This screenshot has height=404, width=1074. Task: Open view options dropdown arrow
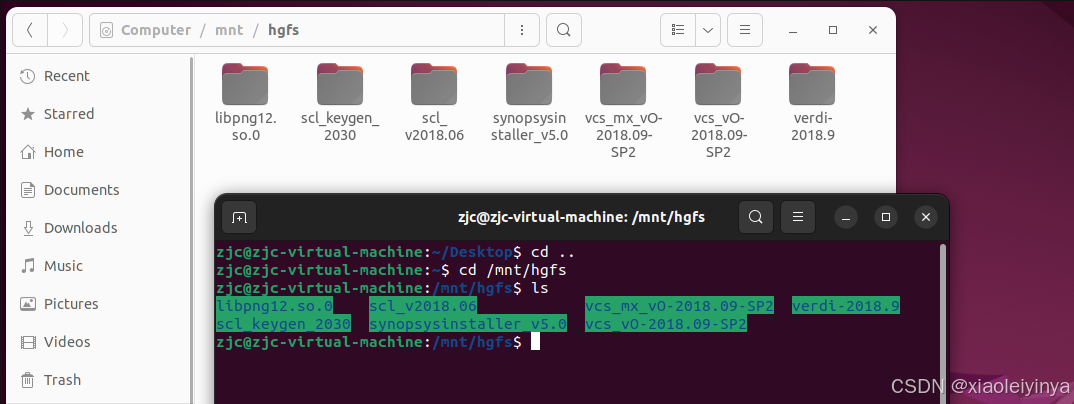(x=708, y=30)
